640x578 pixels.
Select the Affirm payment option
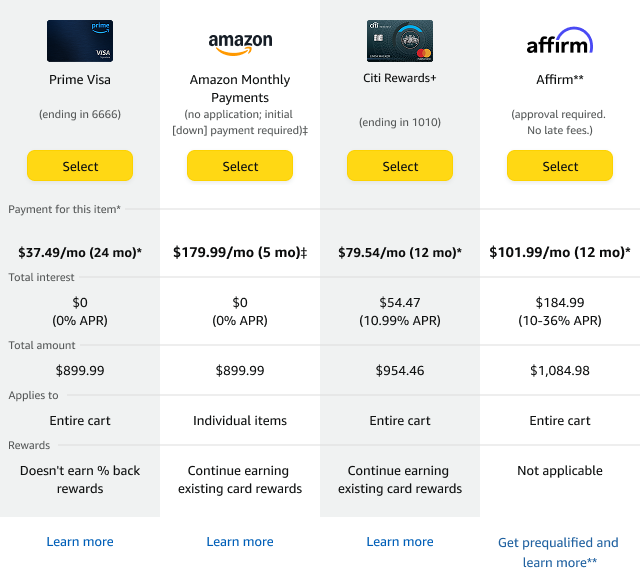tap(560, 166)
